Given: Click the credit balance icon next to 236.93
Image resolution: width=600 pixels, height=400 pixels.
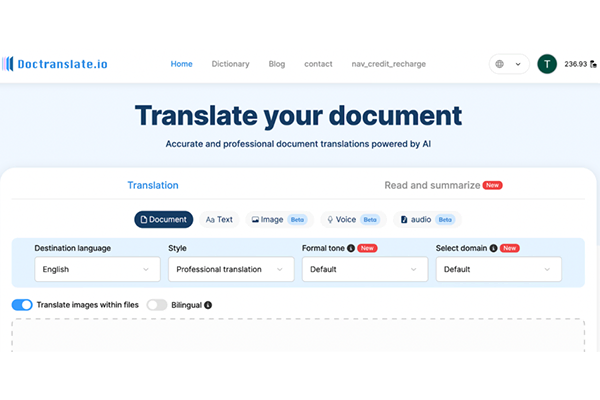Looking at the screenshot, I should pos(593,64).
